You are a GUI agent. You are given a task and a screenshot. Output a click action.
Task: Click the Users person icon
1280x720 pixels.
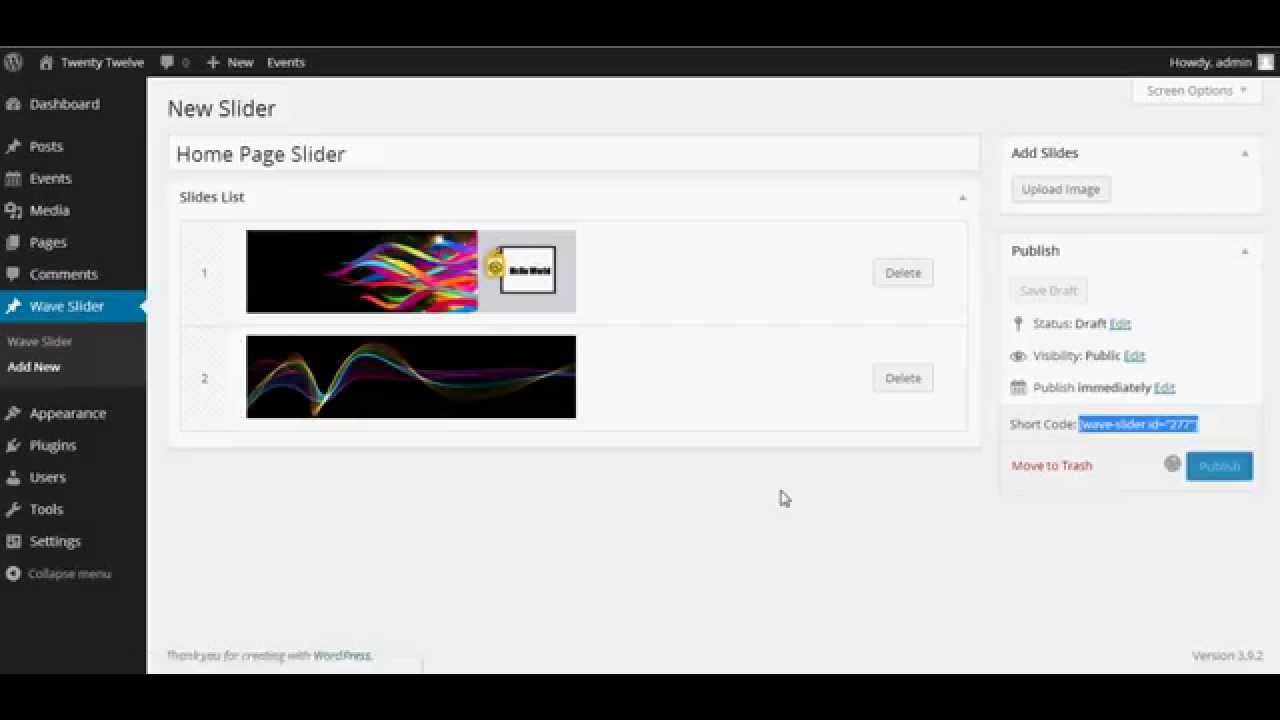(x=13, y=477)
